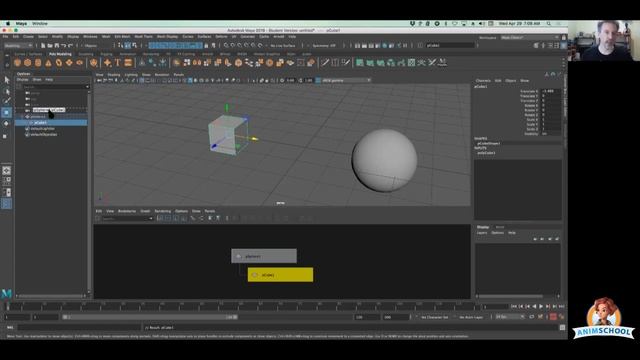Open the Mesh Tools menu
Viewport: 640px width, 360px height.
[143, 37]
